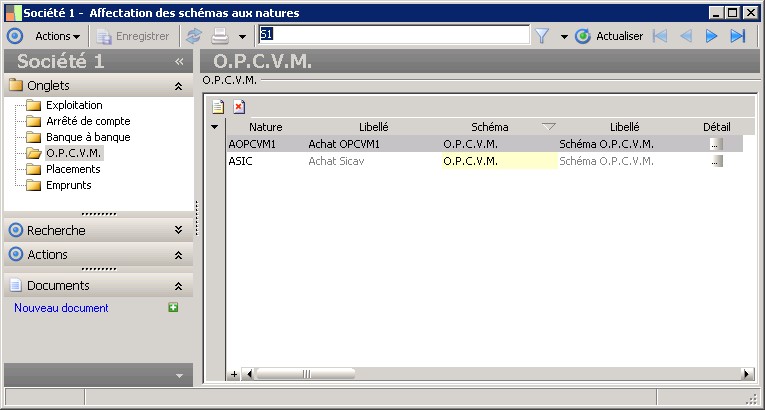Open detail button for AOPCVM1 row
This screenshot has width=765, height=410.
717,144
